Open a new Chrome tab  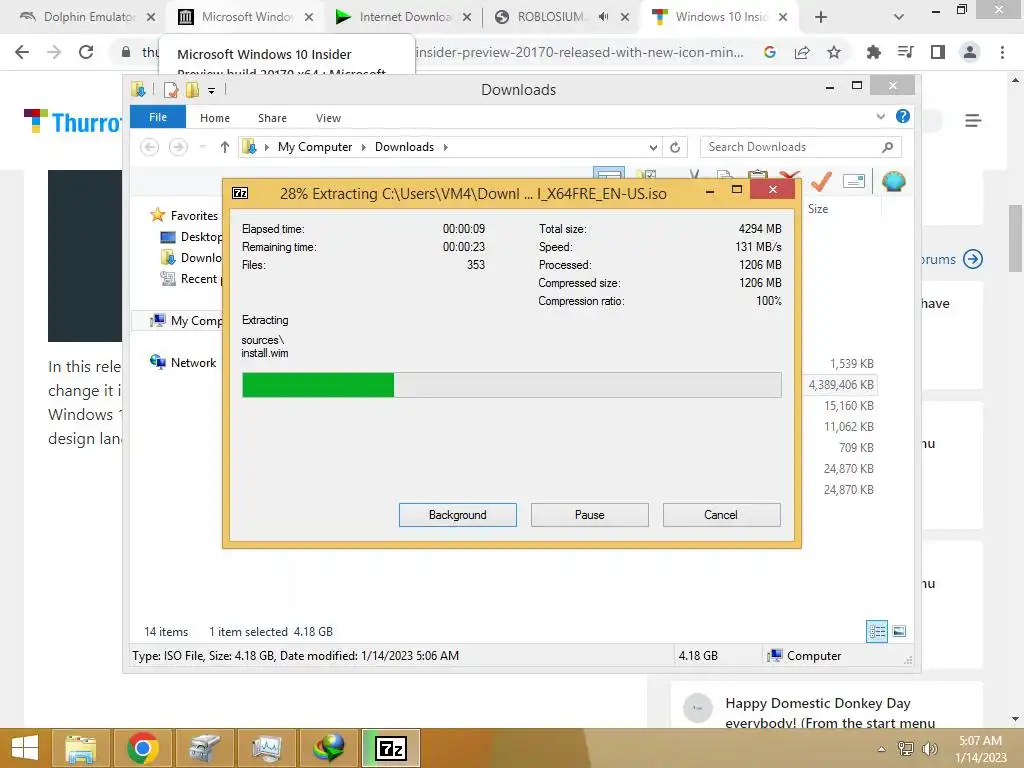[821, 17]
